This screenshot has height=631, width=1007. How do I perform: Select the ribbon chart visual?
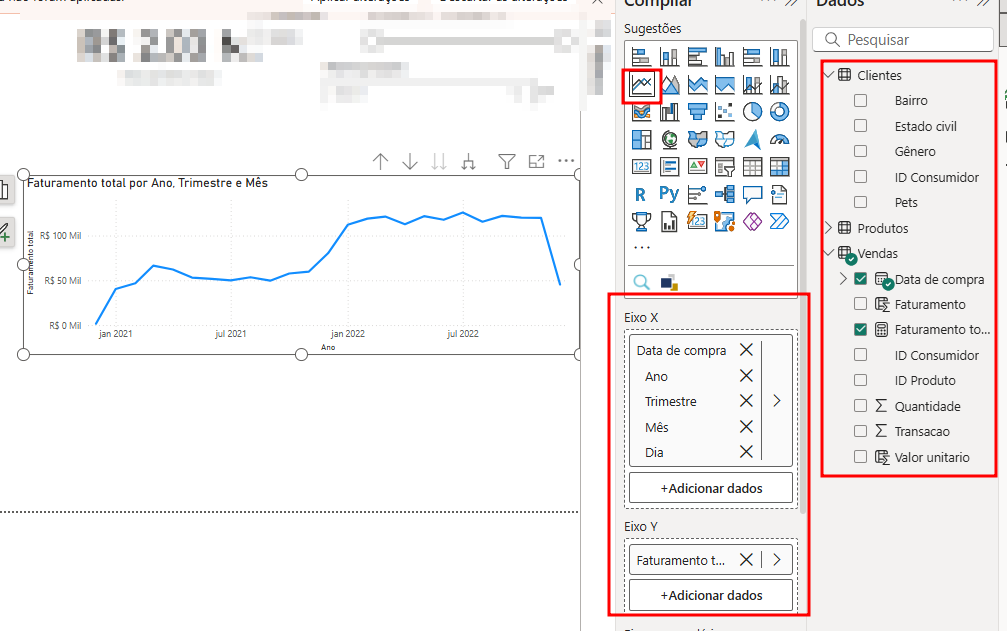point(642,112)
